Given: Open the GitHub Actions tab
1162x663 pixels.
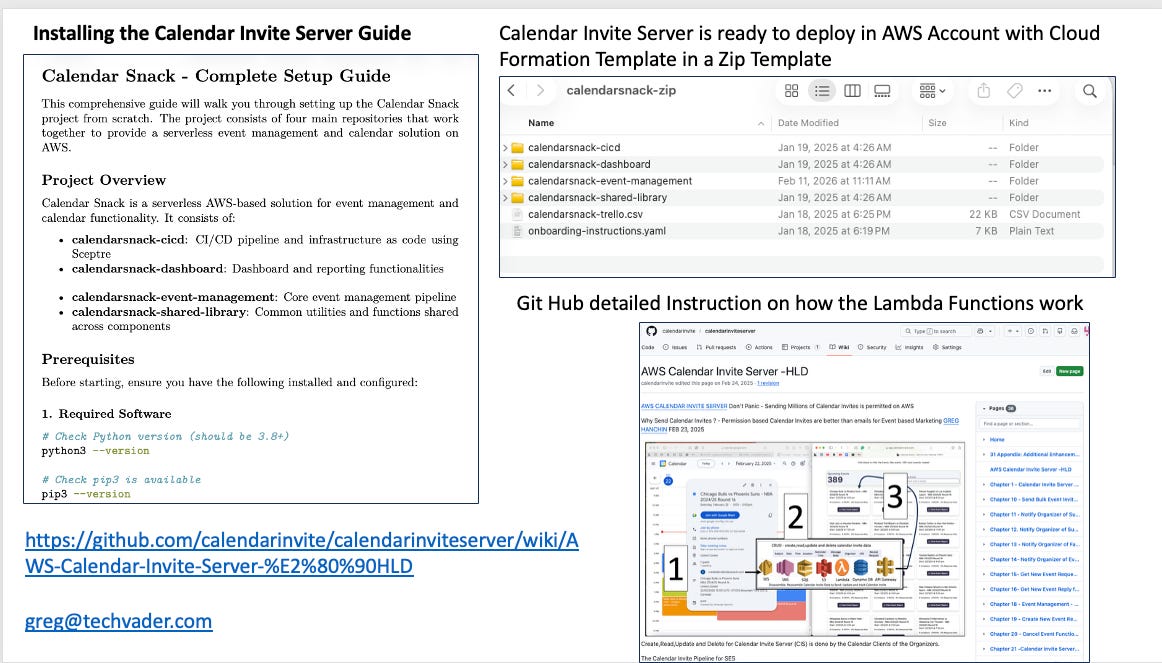Looking at the screenshot, I should (x=759, y=347).
